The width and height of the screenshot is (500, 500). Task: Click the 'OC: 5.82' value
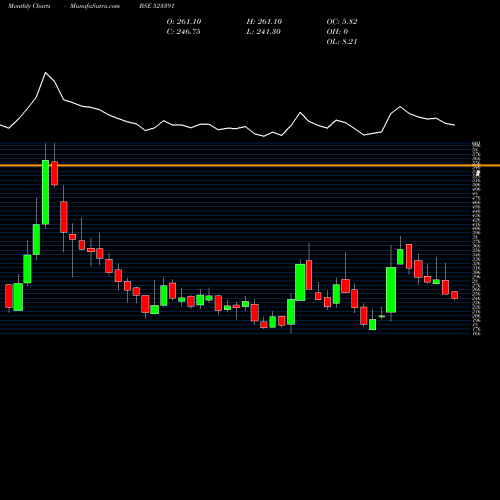point(342,22)
